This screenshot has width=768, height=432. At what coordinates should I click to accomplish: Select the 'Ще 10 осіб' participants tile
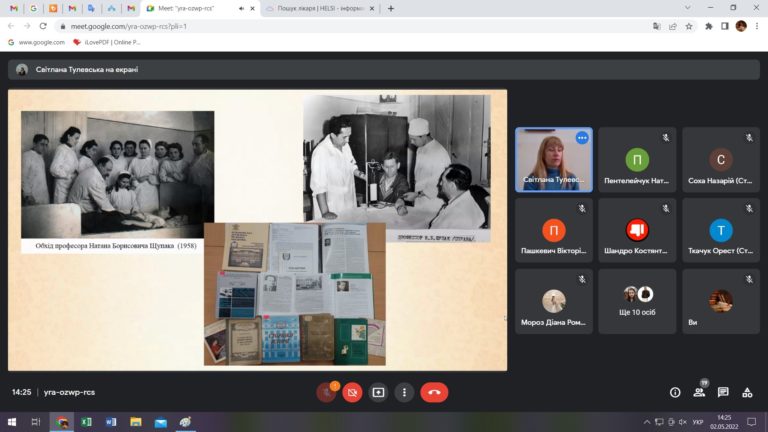pos(637,302)
